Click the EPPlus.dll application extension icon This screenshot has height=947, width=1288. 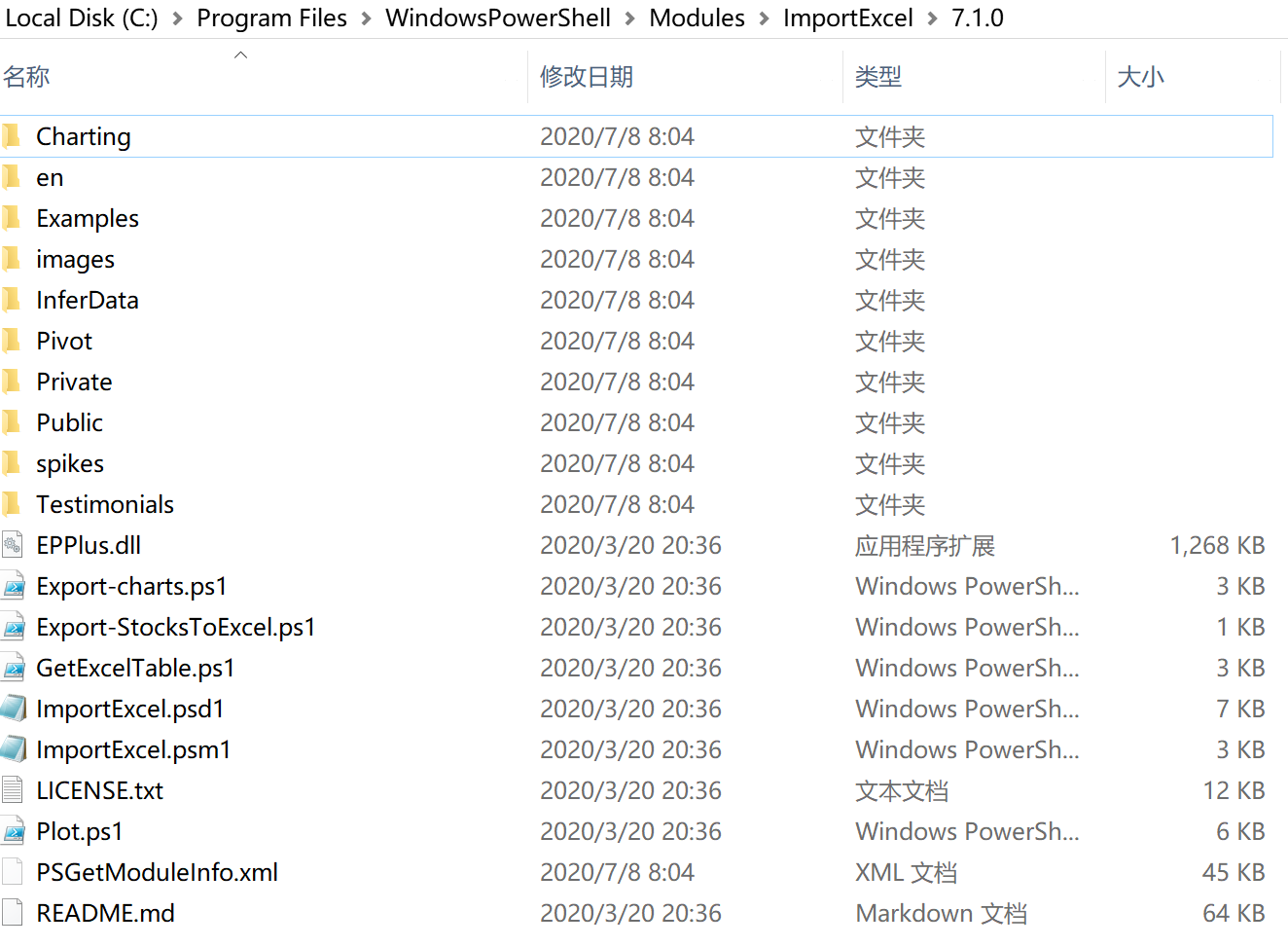coord(14,545)
